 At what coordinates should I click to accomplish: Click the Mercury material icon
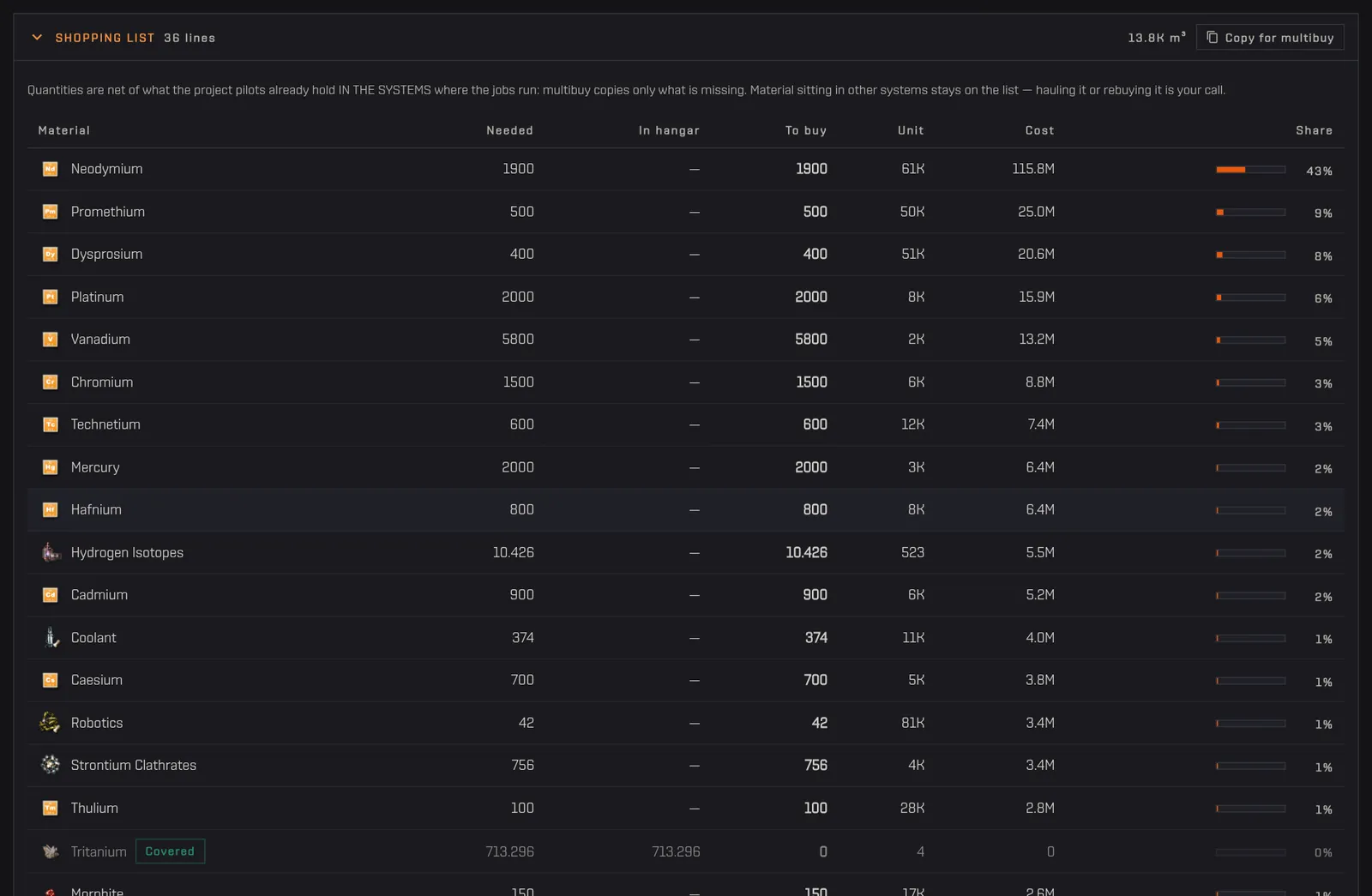pyautogui.click(x=51, y=467)
